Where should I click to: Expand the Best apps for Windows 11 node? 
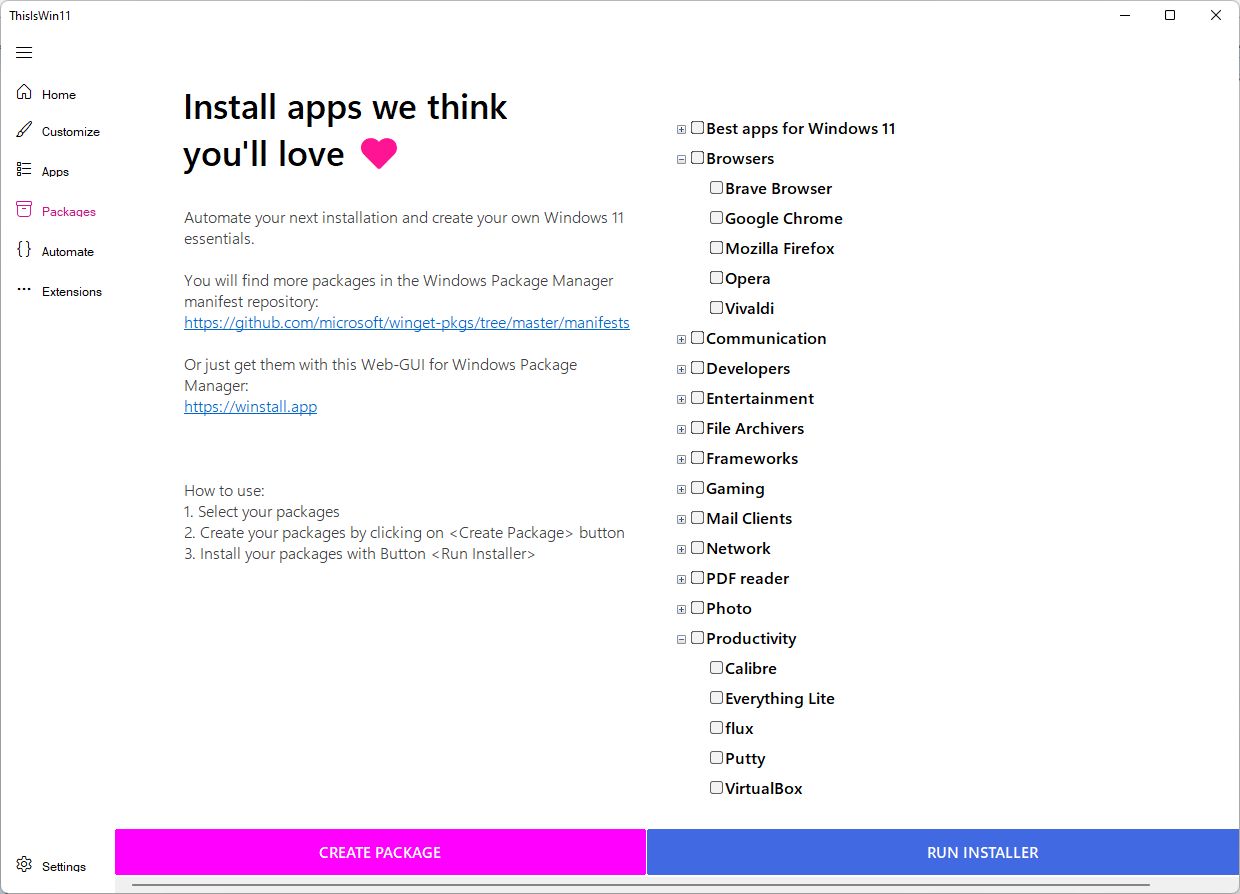tap(681, 129)
